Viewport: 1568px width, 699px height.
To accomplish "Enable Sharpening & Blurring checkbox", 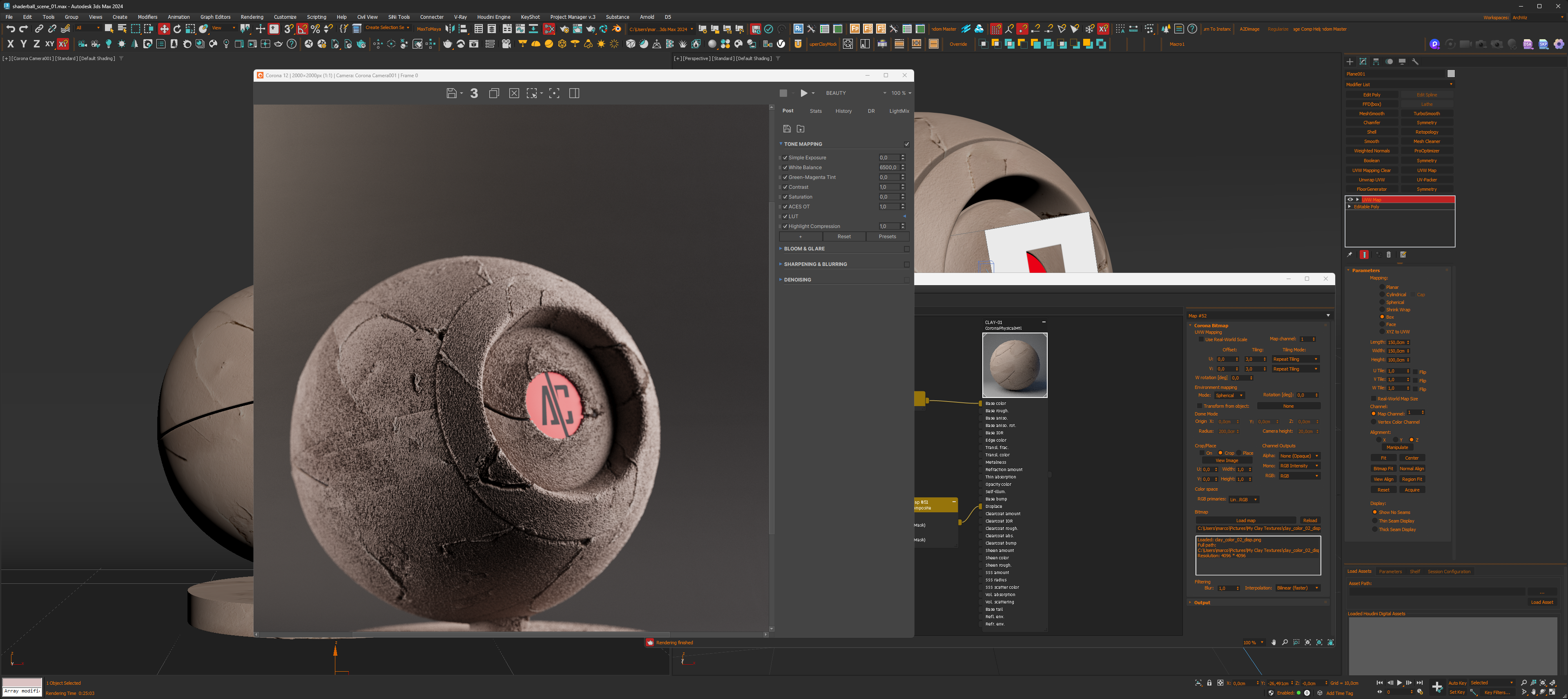I will [906, 264].
